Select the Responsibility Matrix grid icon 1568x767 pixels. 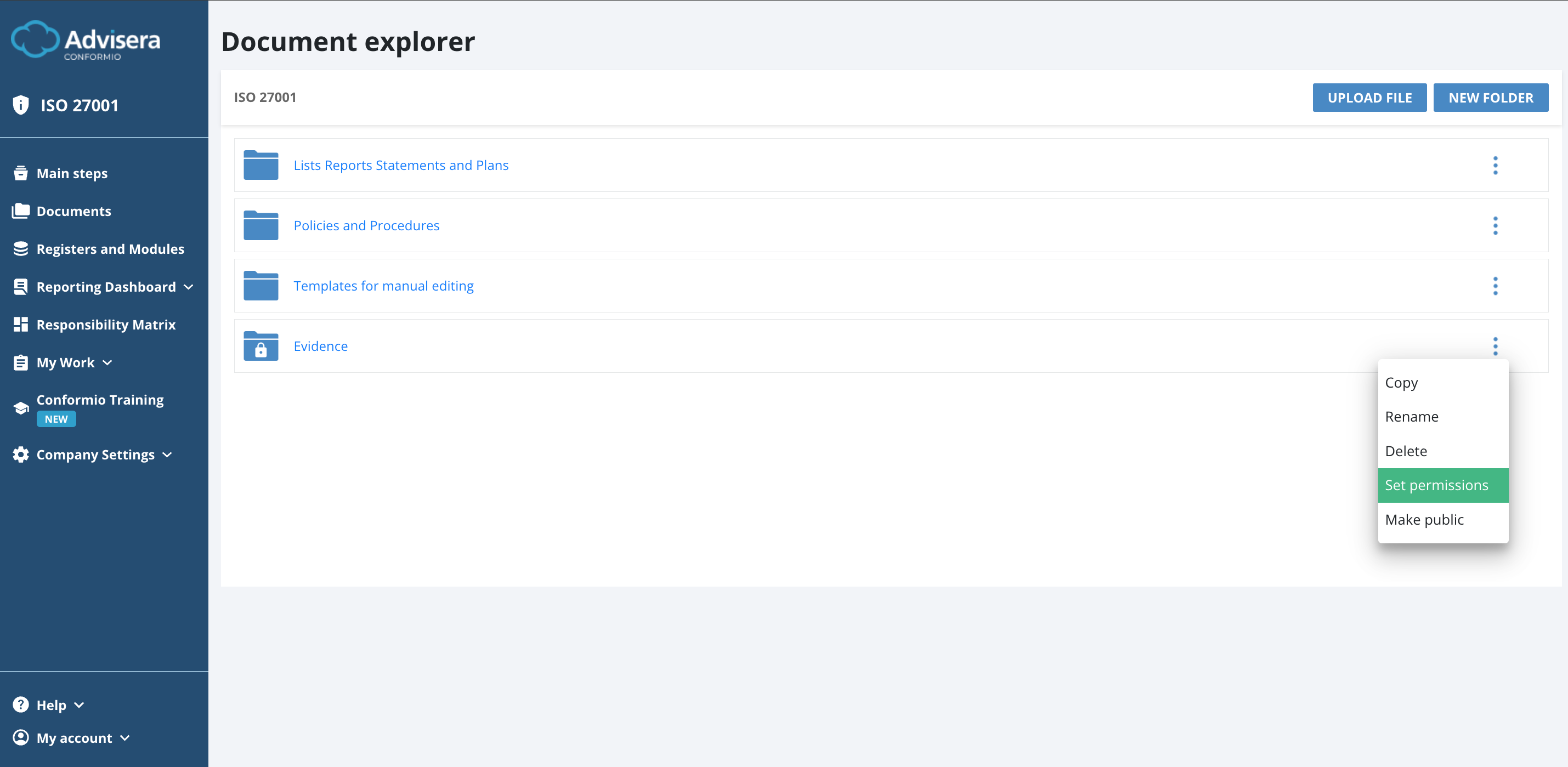[21, 324]
